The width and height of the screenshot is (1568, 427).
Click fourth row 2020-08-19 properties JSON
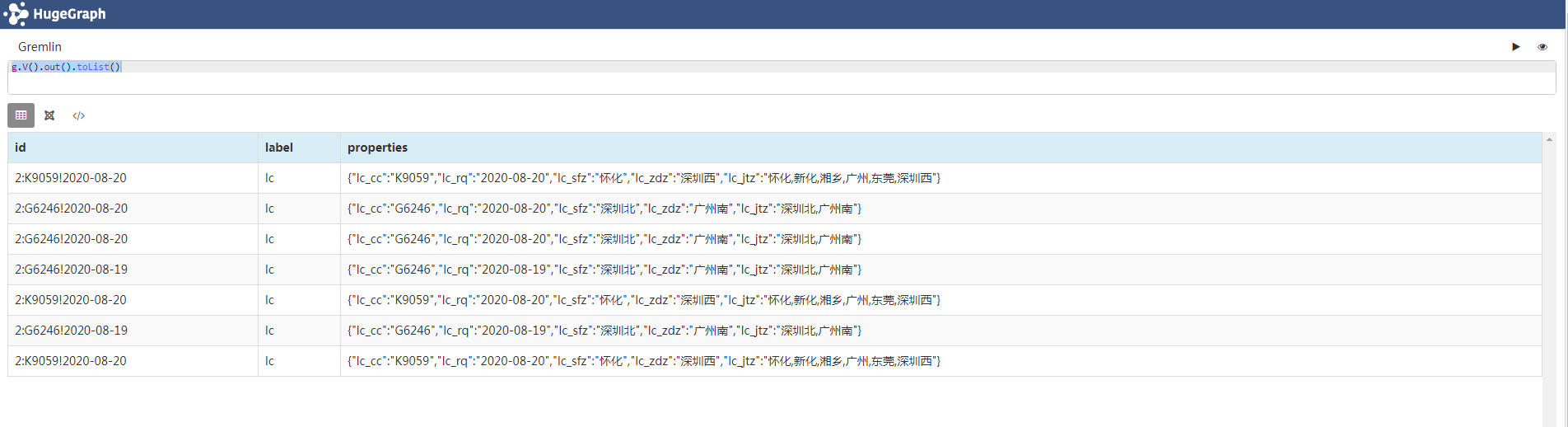tap(604, 270)
